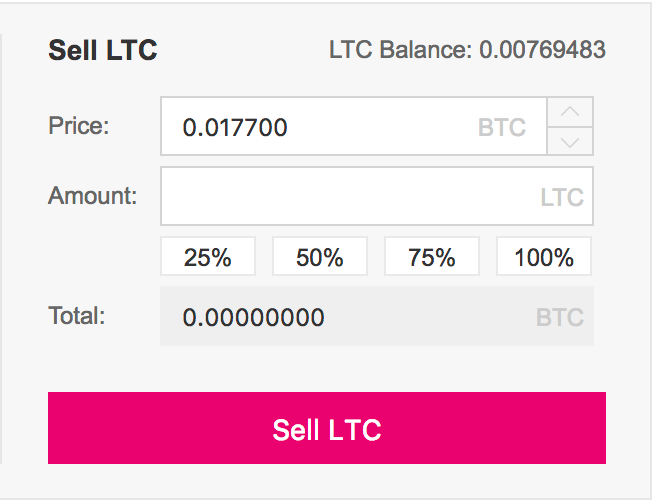Click the 0.00000000 total value
656x500 pixels.
[254, 317]
